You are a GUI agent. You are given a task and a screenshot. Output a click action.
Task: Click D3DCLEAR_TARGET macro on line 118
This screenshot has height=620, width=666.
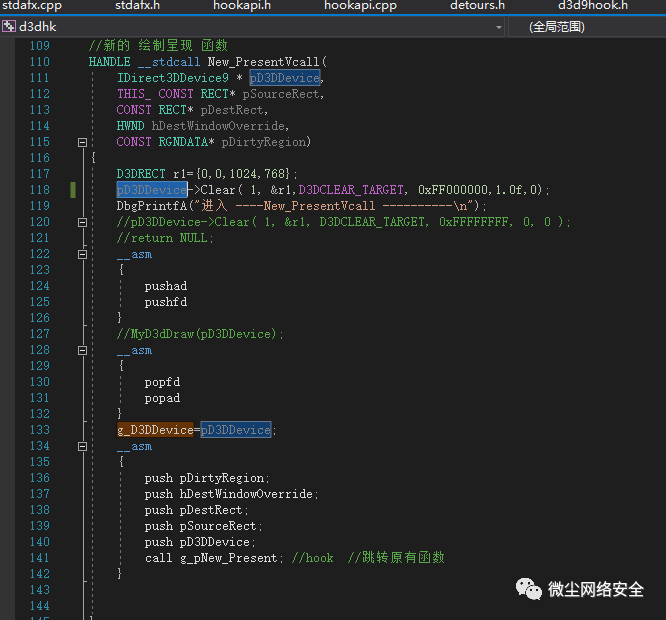[351, 190]
